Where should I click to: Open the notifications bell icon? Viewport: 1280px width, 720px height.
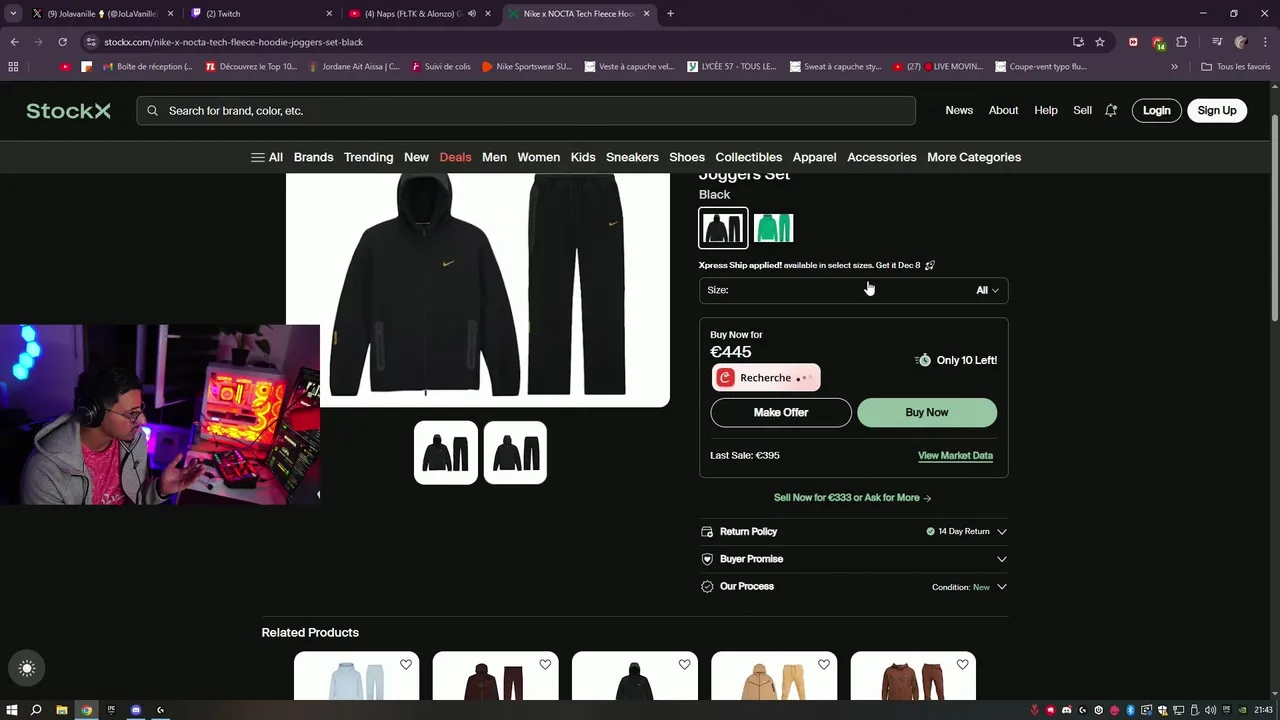point(1110,111)
